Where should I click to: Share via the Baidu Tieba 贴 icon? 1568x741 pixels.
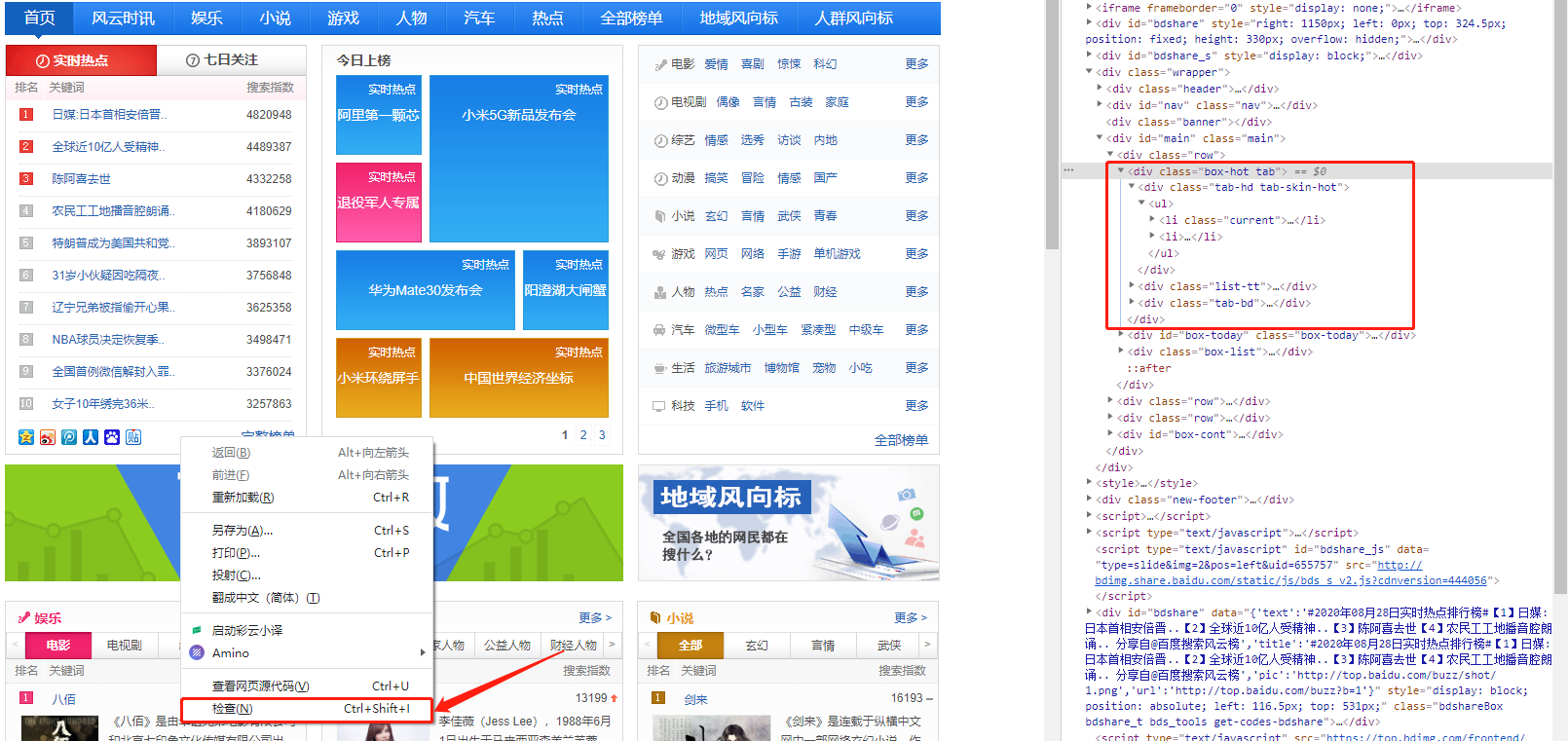(x=133, y=437)
